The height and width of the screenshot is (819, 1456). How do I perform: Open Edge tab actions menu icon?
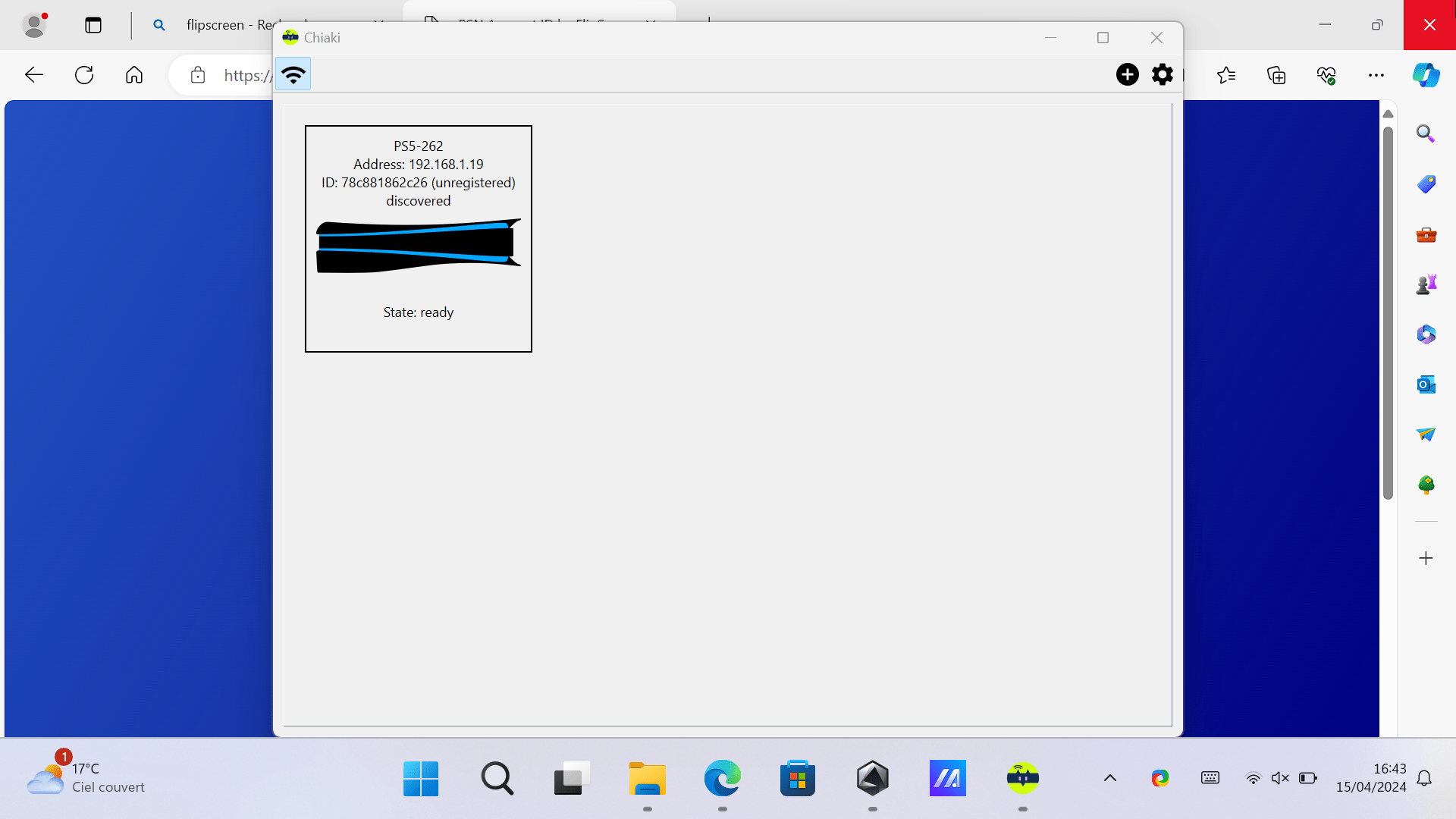point(93,25)
